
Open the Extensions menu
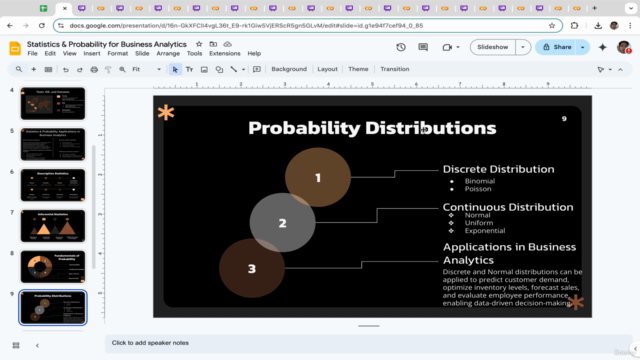[225, 53]
